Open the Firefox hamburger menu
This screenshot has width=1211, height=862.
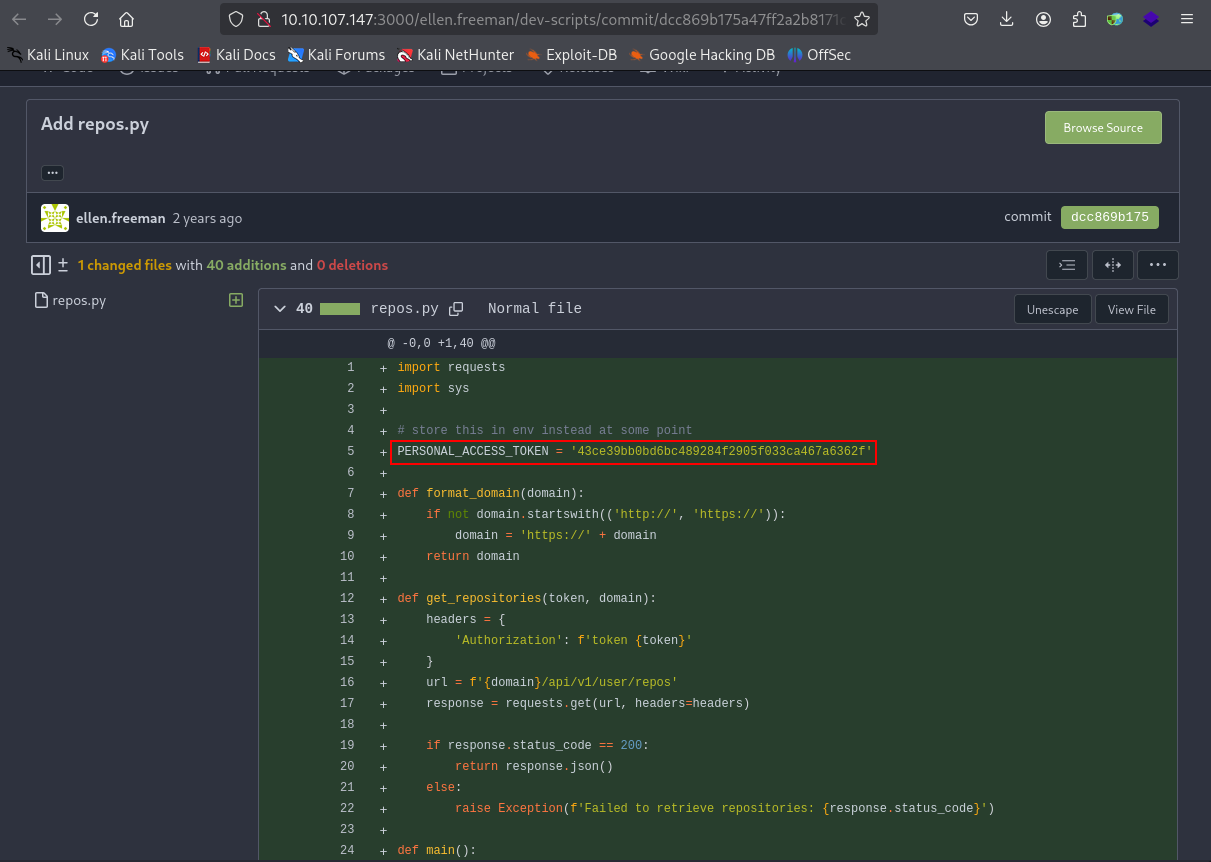(x=1187, y=19)
